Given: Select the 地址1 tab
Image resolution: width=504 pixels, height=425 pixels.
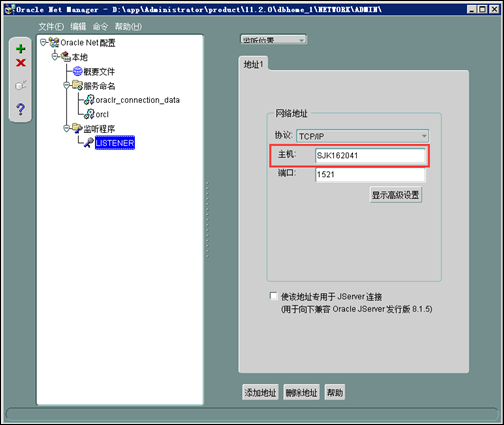Looking at the screenshot, I should (253, 64).
